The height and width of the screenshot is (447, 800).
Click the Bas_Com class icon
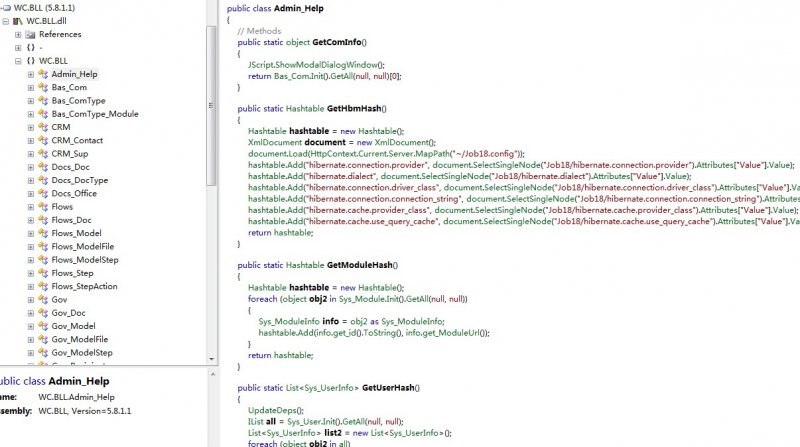click(x=43, y=87)
